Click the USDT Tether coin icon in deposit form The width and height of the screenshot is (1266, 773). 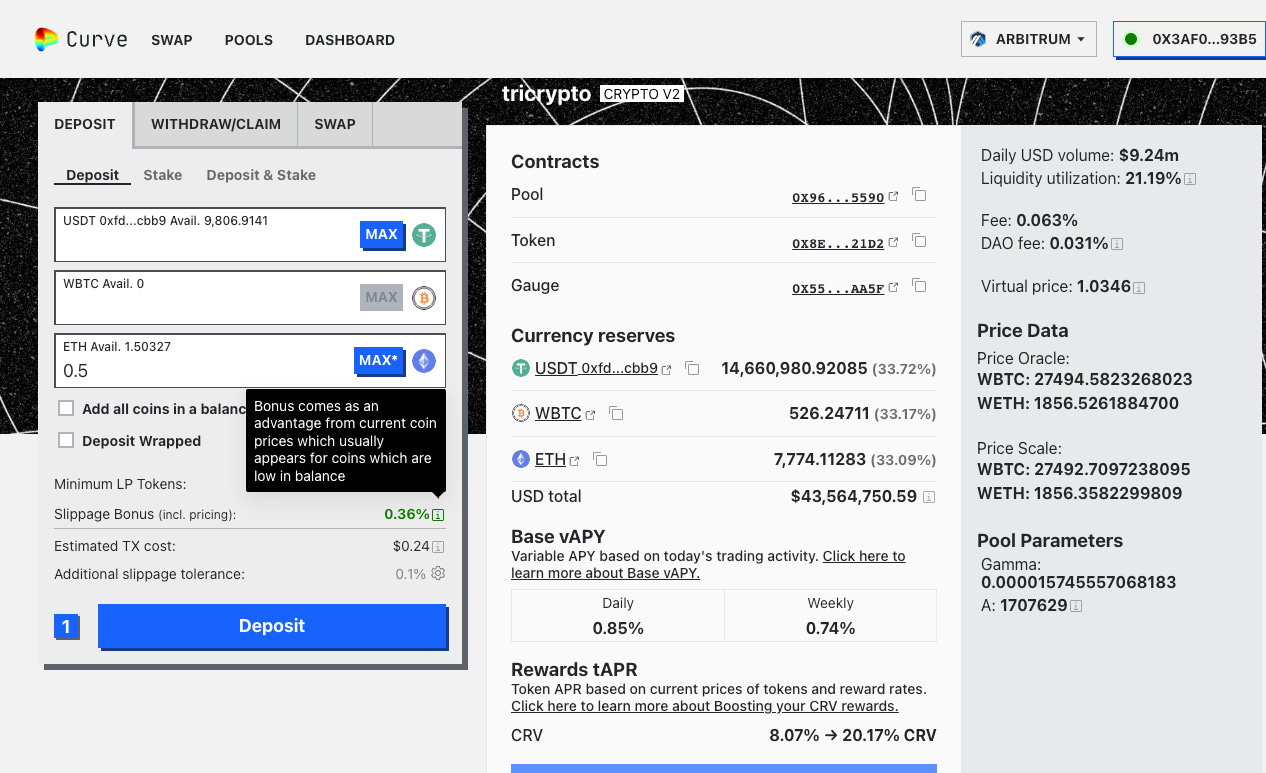click(x=424, y=235)
